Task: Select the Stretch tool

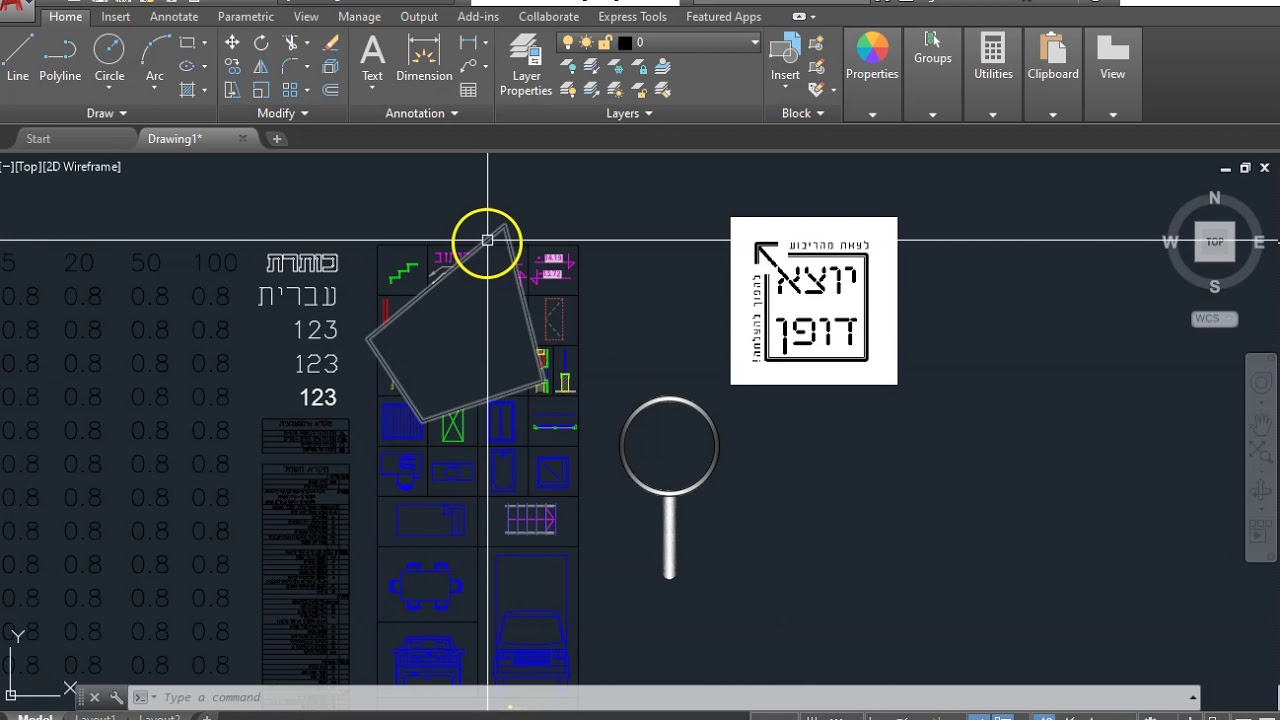Action: 232,90
